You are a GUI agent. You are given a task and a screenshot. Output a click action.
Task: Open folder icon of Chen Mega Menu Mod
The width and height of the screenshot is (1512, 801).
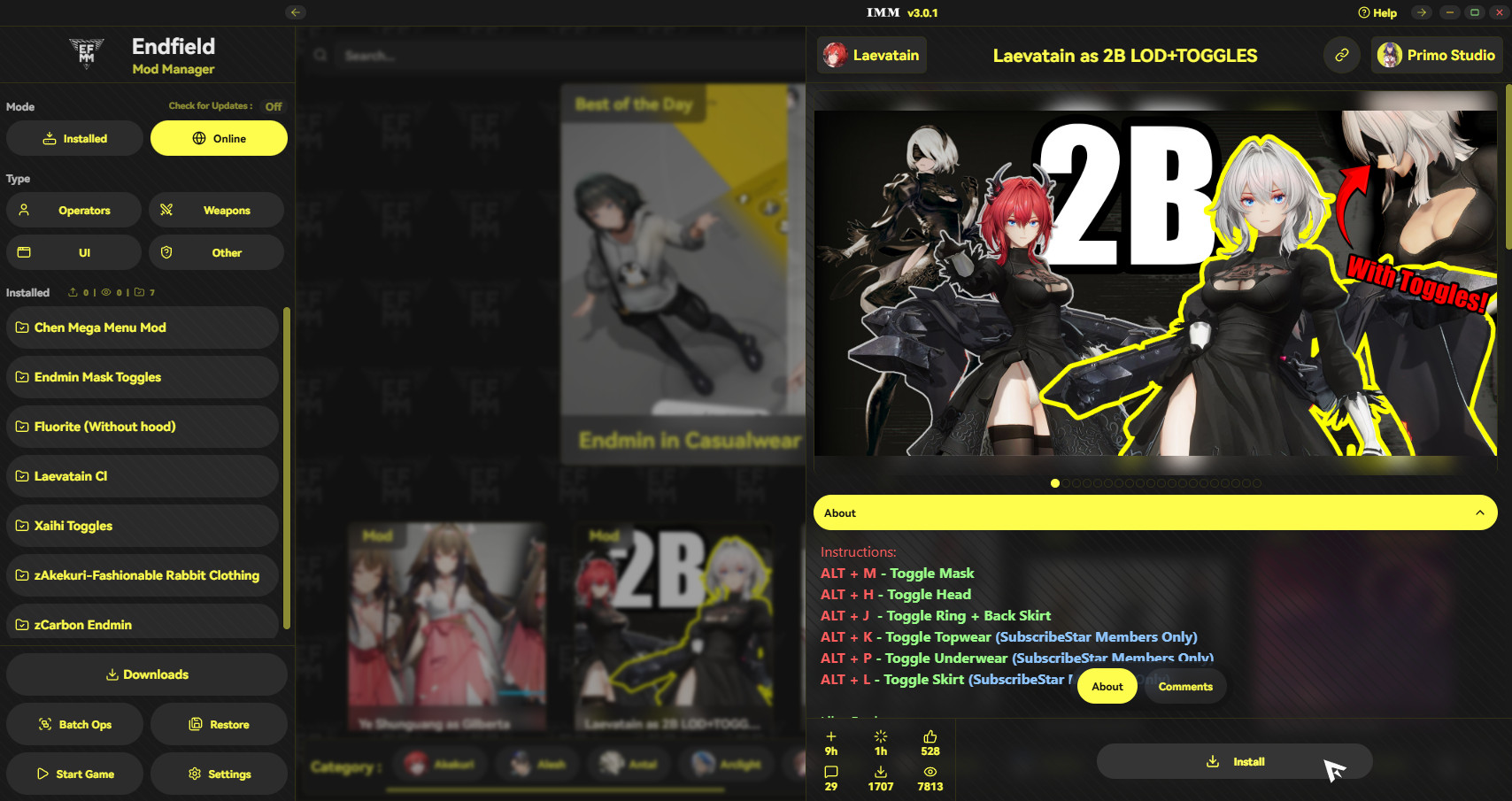coord(22,327)
